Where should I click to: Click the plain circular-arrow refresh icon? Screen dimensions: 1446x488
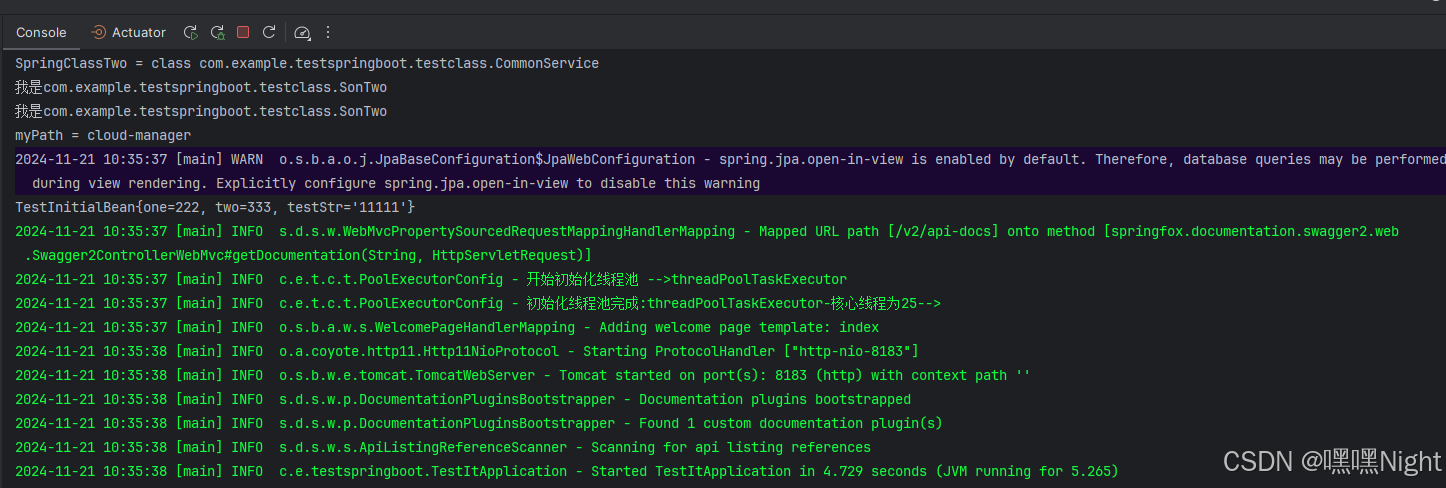pyautogui.click(x=269, y=33)
